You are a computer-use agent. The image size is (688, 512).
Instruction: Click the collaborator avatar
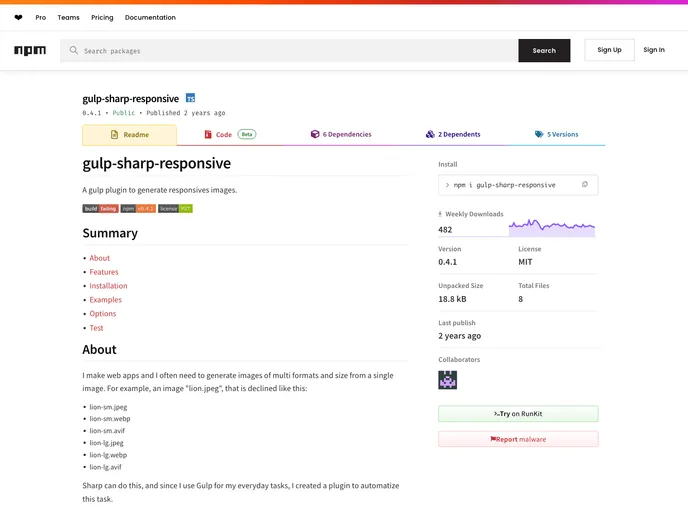[448, 380]
